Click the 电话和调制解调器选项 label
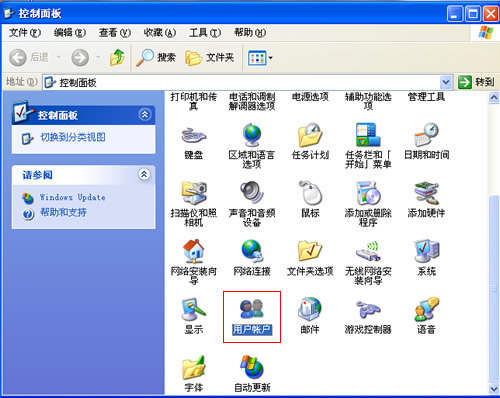This screenshot has height=398, width=500. pos(252,101)
